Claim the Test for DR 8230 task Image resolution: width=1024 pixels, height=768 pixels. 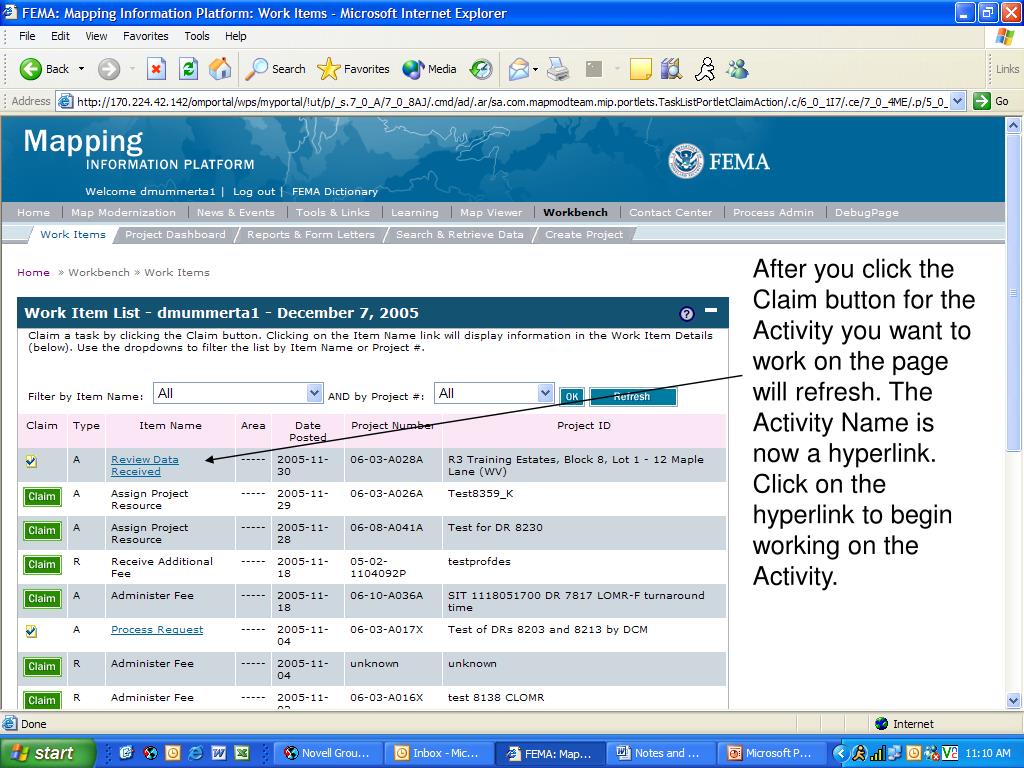coord(42,530)
